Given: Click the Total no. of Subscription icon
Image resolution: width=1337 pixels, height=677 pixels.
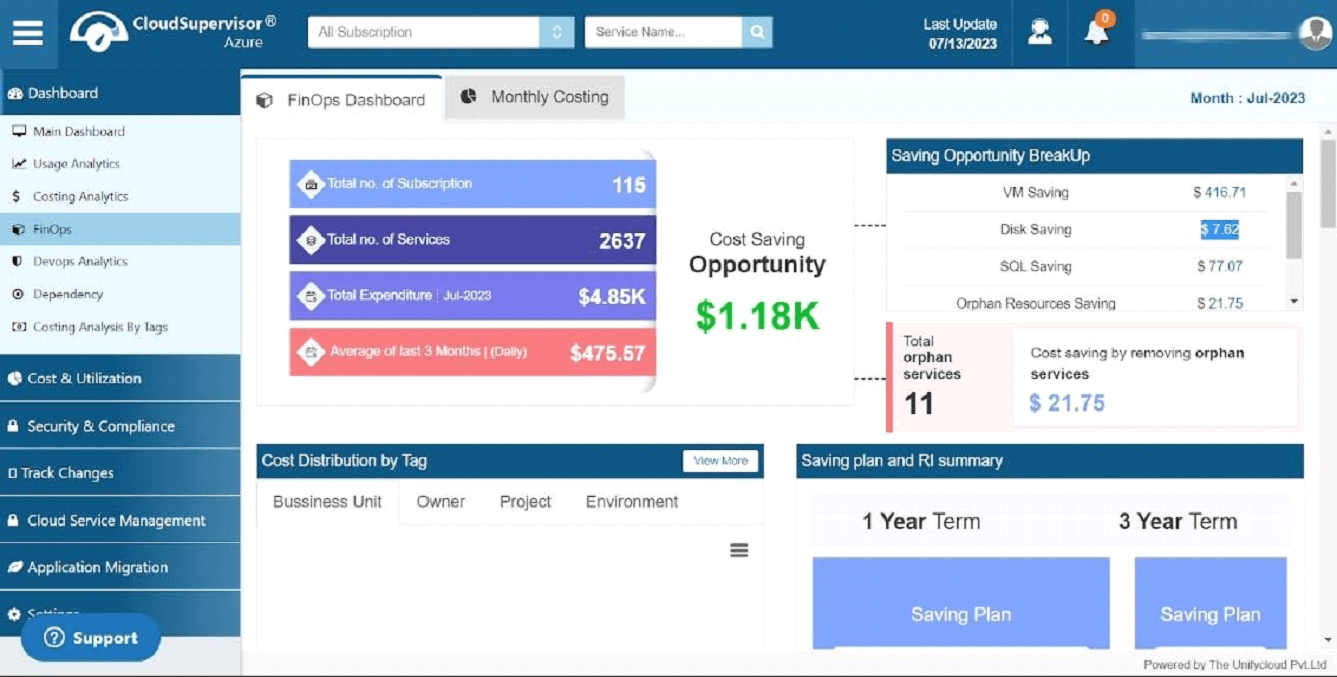Looking at the screenshot, I should pos(311,184).
